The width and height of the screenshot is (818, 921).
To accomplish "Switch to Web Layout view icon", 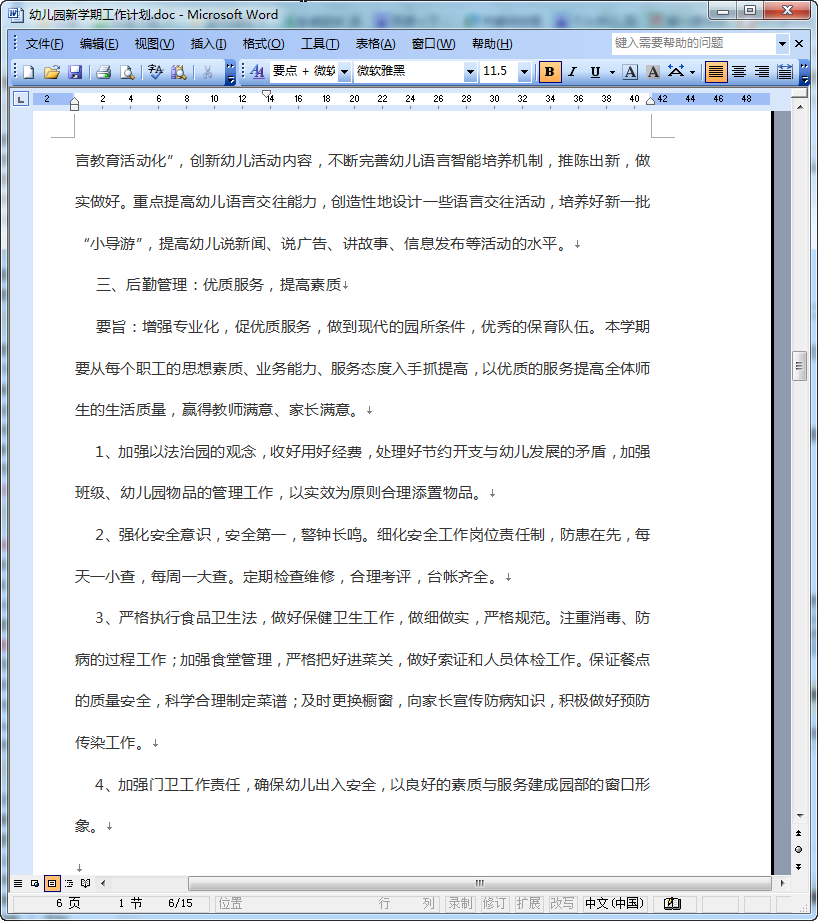I will click(35, 883).
